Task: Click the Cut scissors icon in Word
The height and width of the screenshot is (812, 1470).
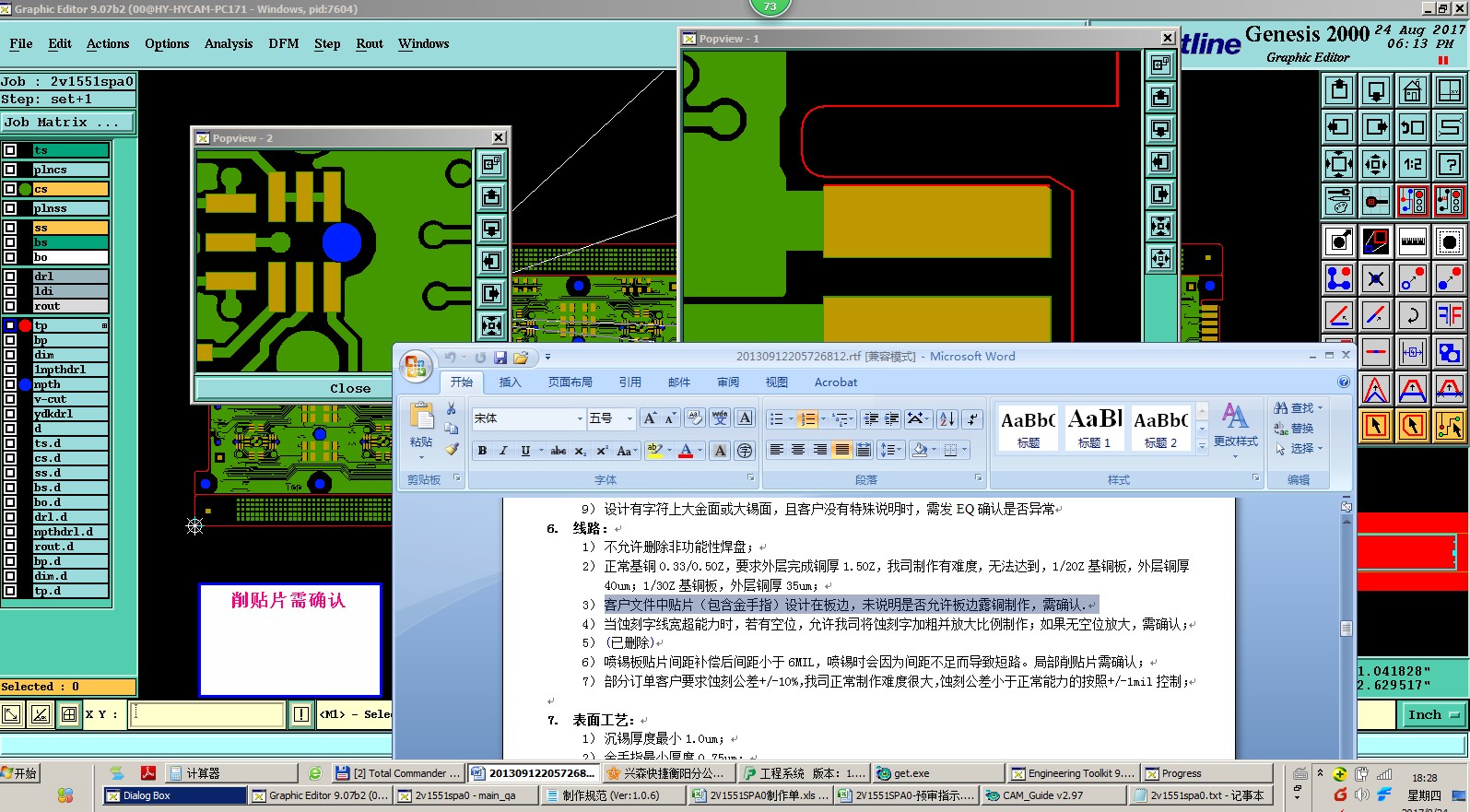Action: click(452, 408)
